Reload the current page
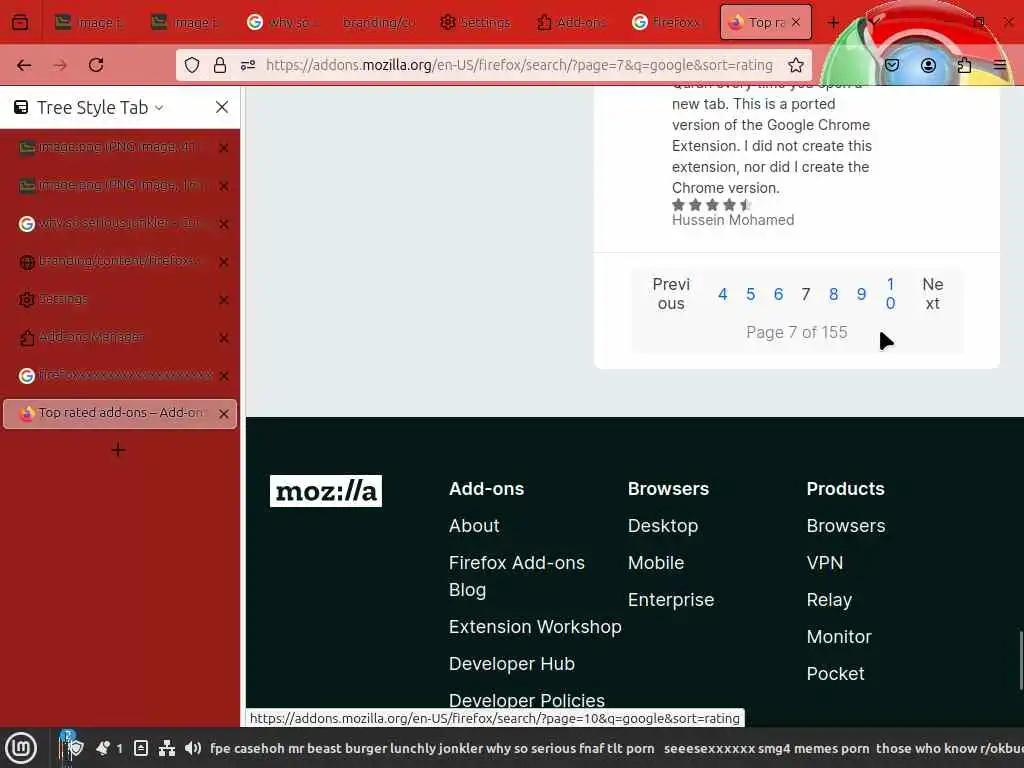This screenshot has width=1024, height=768. point(96,65)
